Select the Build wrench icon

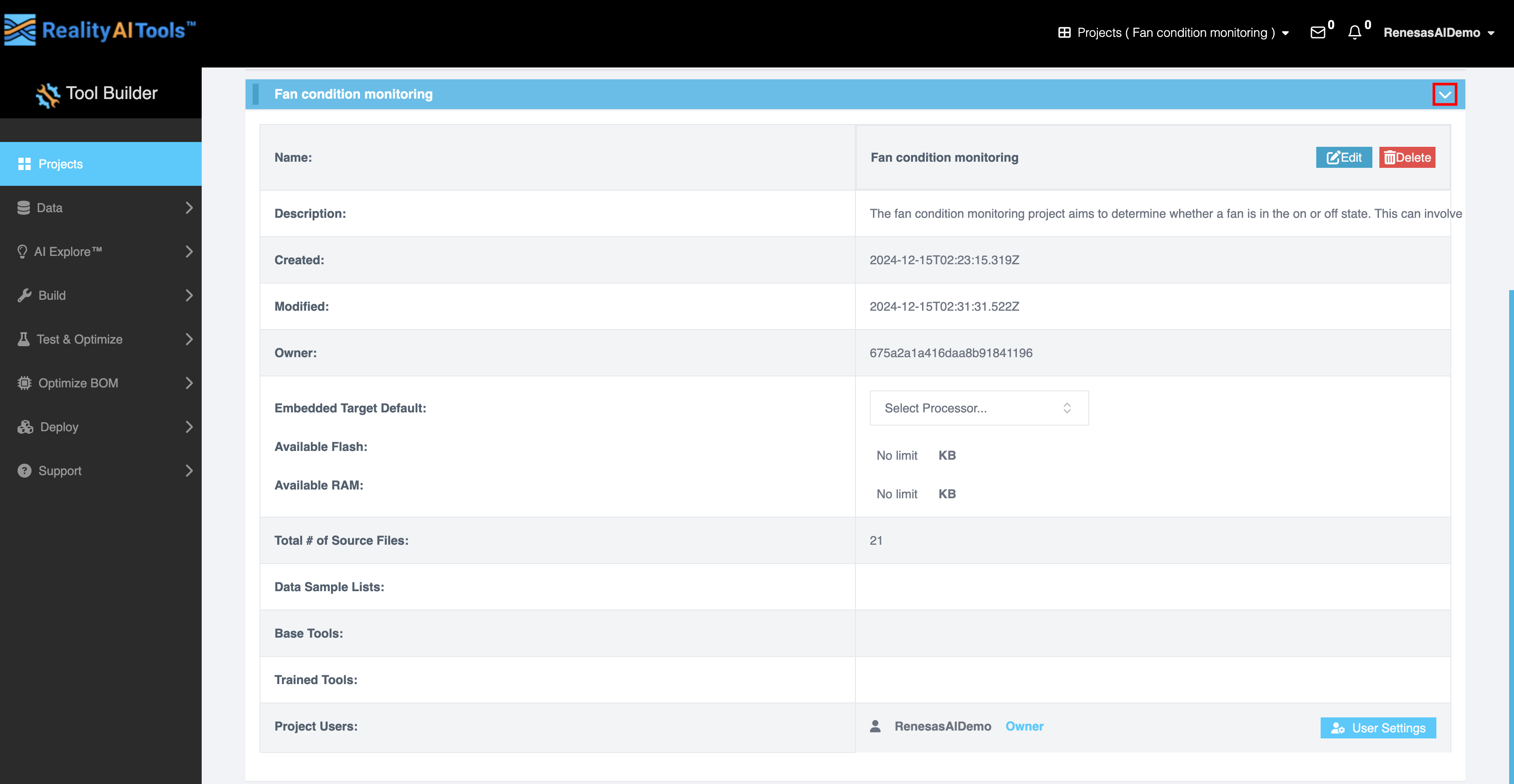tap(24, 295)
